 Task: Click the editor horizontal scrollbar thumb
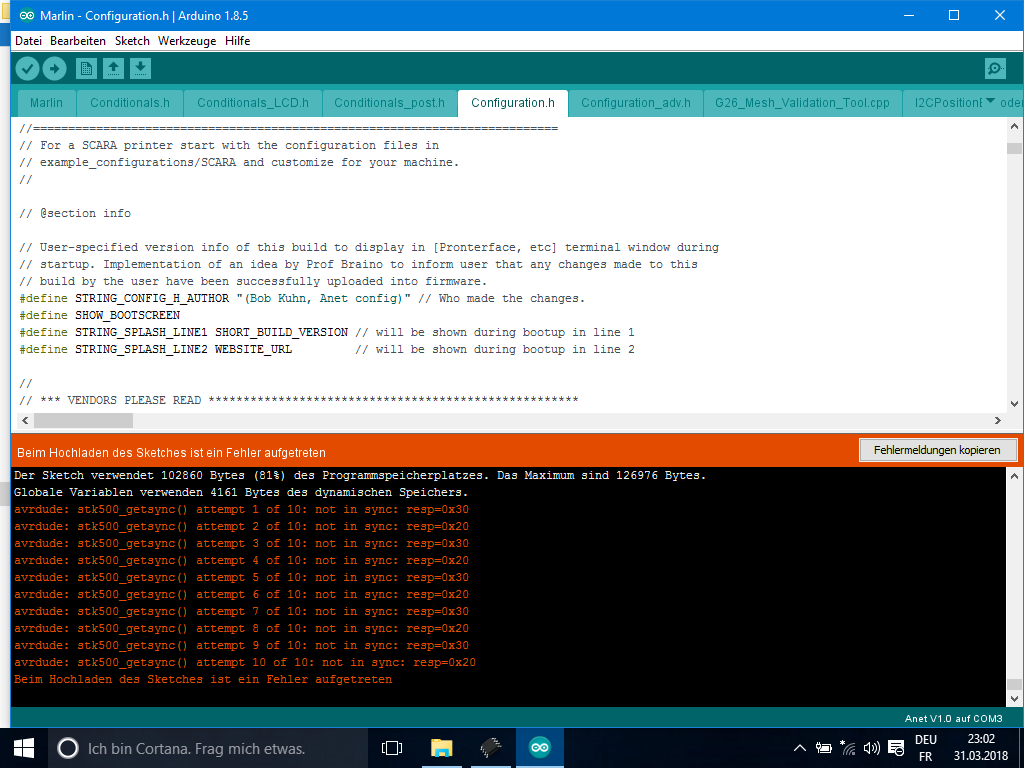[83, 421]
